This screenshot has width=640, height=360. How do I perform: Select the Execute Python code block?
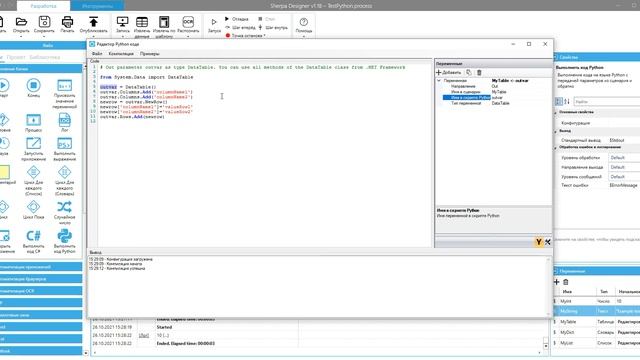tap(64, 236)
